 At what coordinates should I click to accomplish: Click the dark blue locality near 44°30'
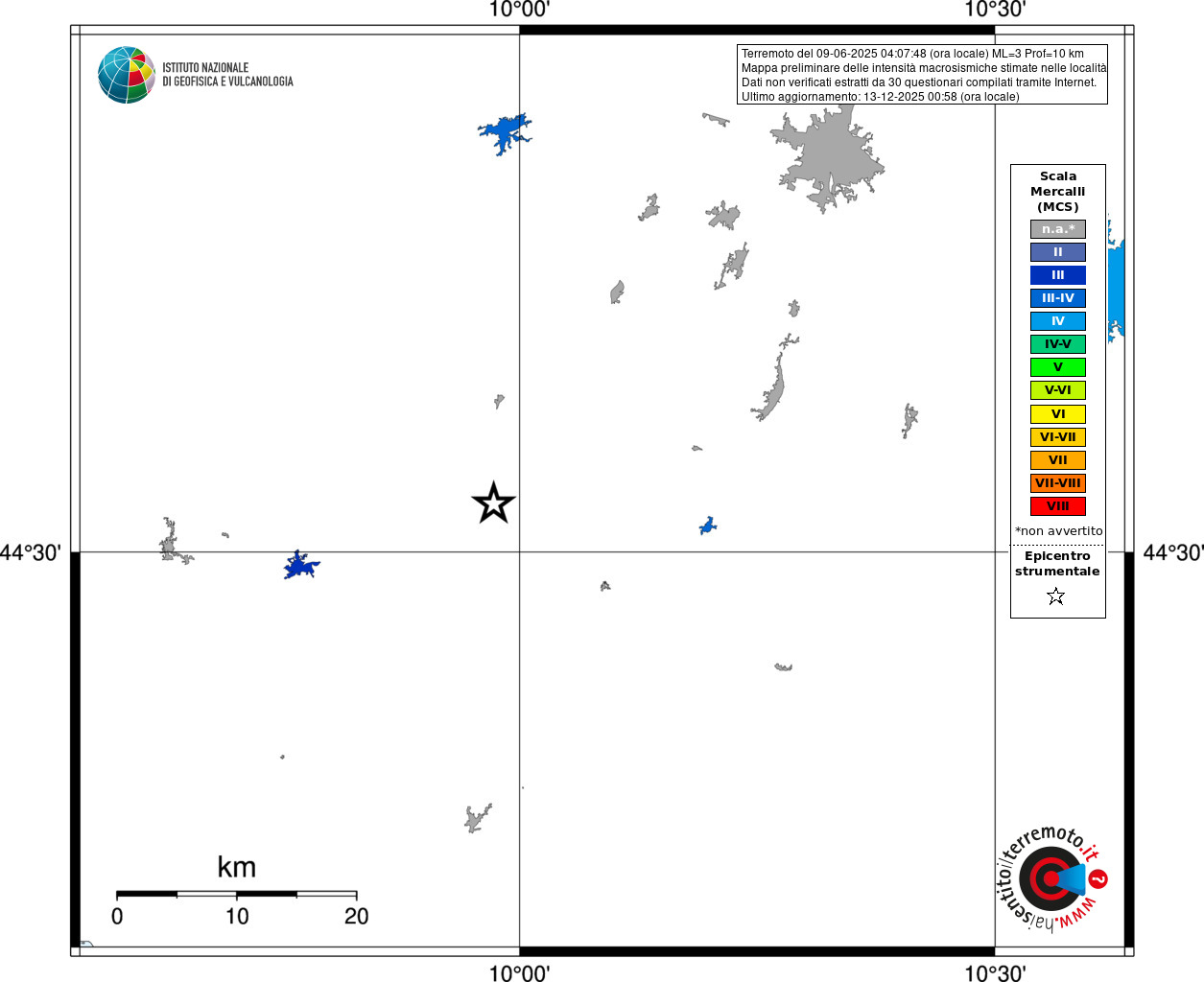pyautogui.click(x=301, y=566)
